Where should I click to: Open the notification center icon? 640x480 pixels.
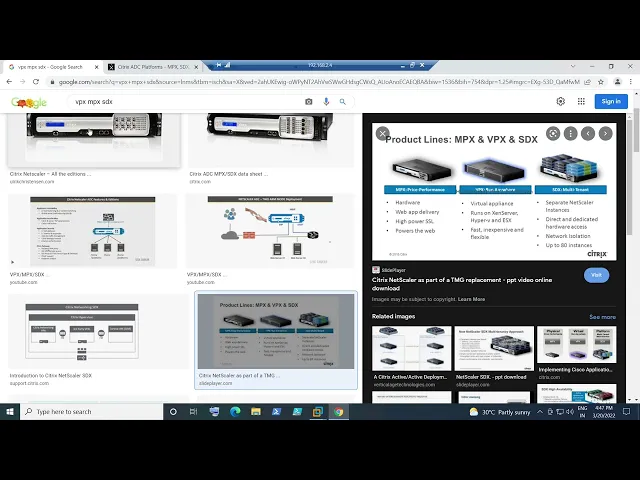(627, 412)
